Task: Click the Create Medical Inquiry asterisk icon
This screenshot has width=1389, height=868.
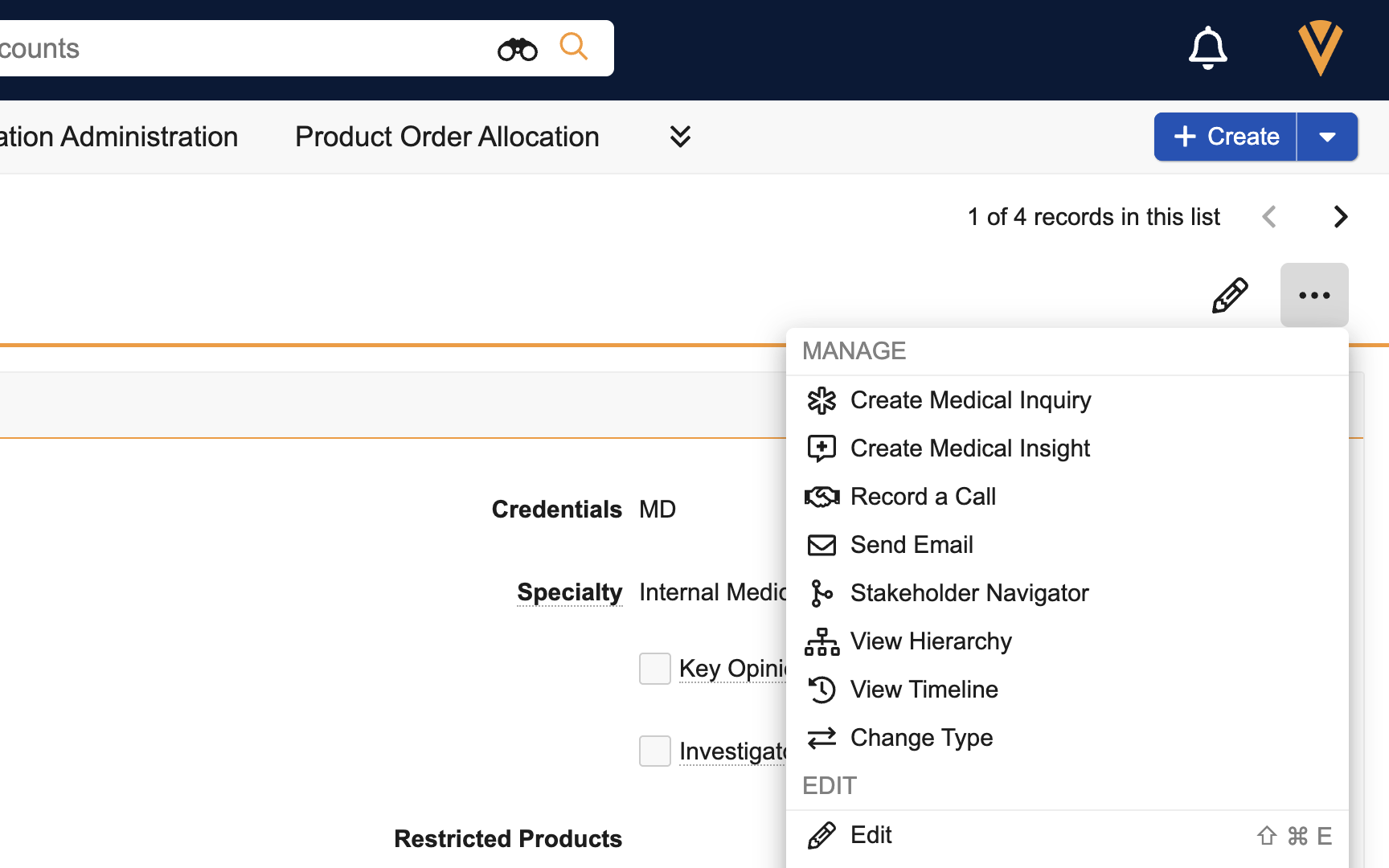Action: coord(822,400)
